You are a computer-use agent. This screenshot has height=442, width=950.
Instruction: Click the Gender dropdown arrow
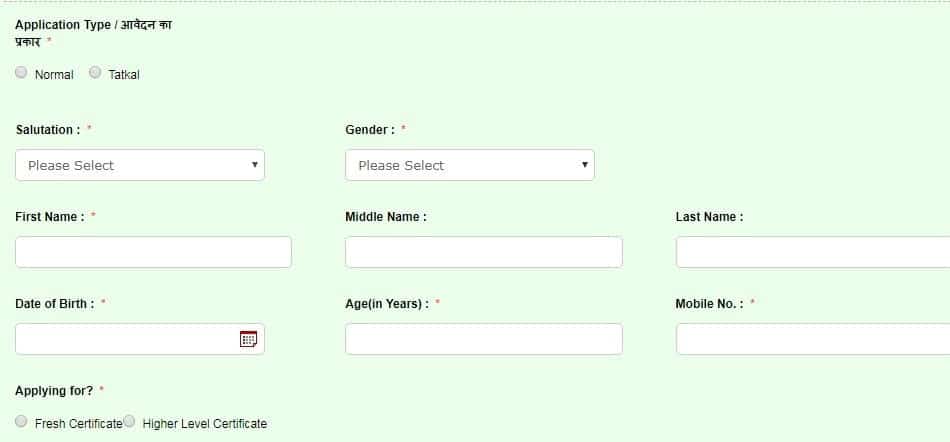tap(585, 165)
